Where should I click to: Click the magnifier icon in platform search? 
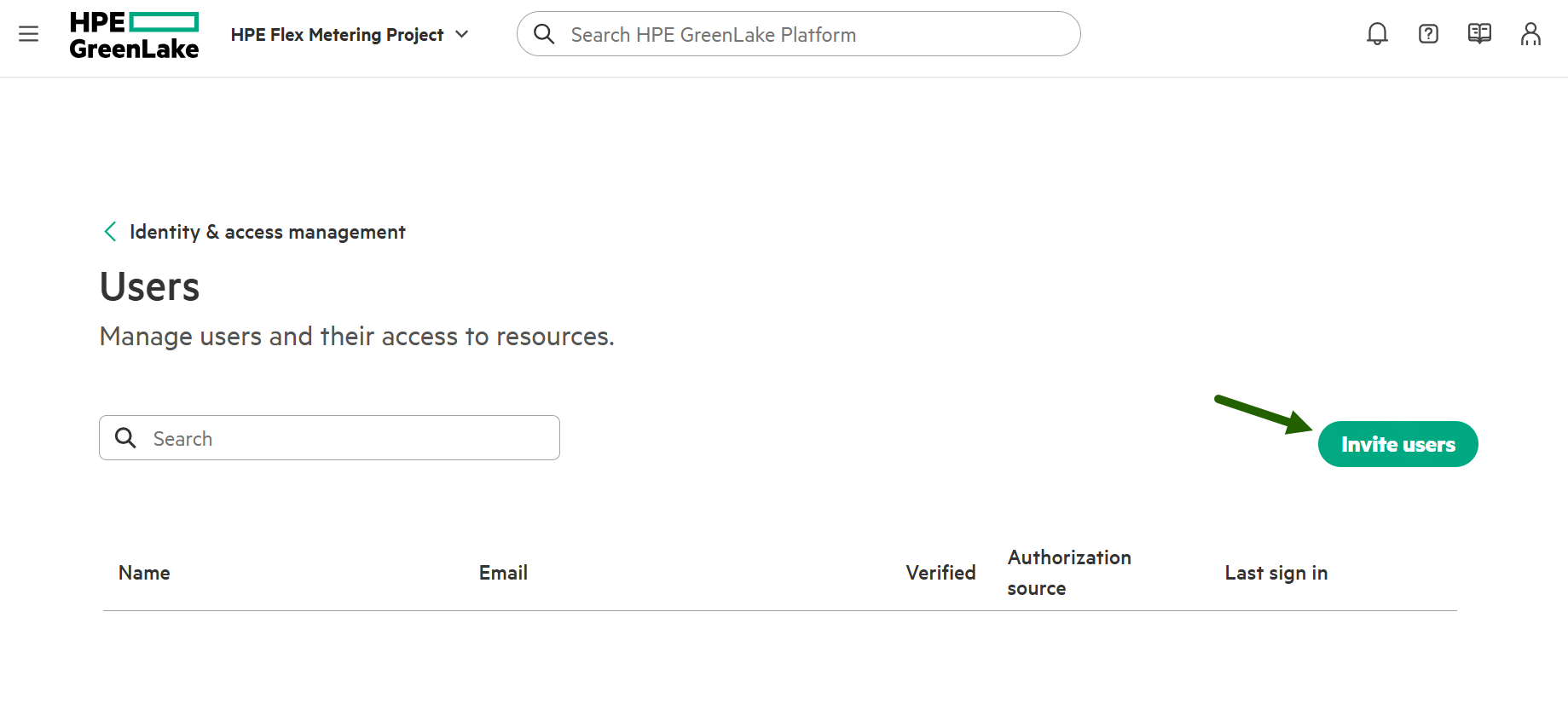pyautogui.click(x=544, y=34)
